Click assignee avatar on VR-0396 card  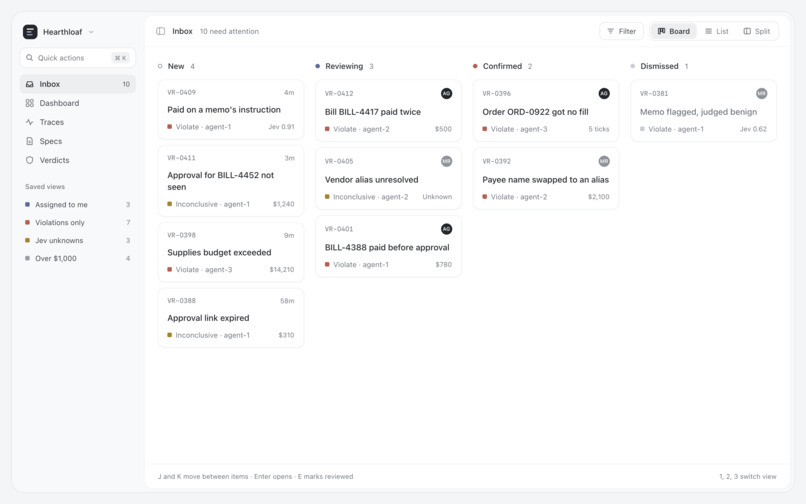[x=604, y=94]
